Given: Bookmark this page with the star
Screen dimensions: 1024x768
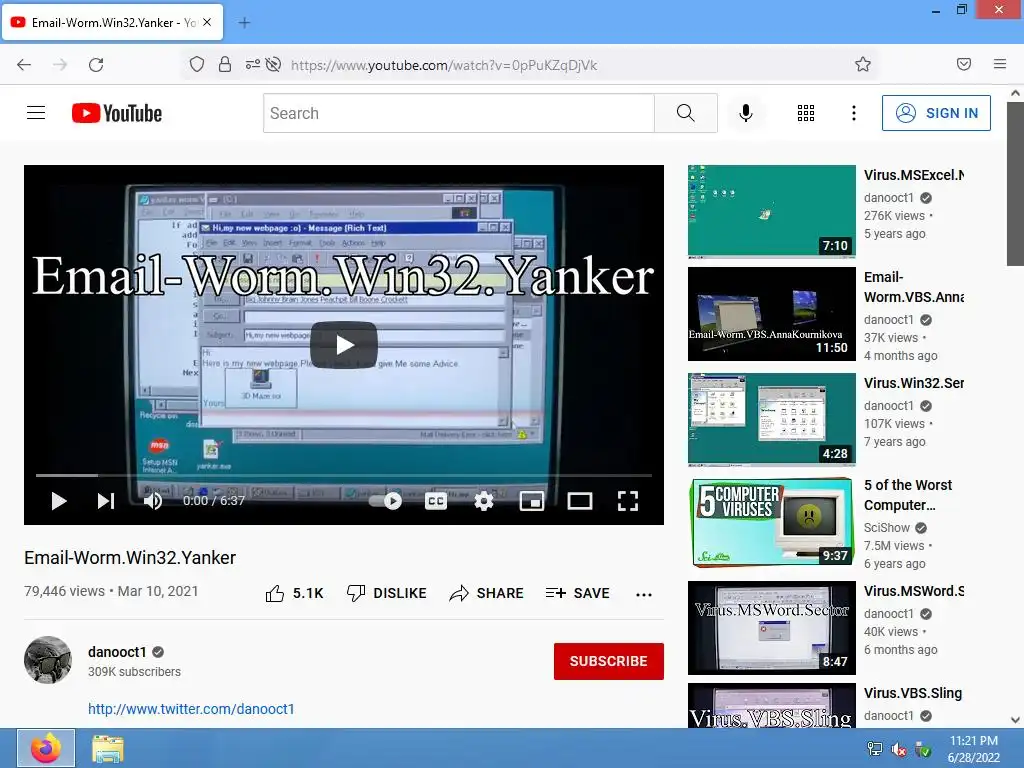Looking at the screenshot, I should click(x=863, y=65).
